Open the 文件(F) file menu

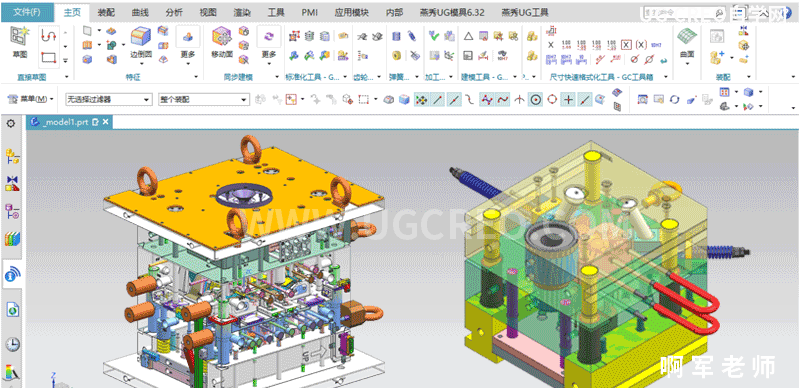coord(27,12)
